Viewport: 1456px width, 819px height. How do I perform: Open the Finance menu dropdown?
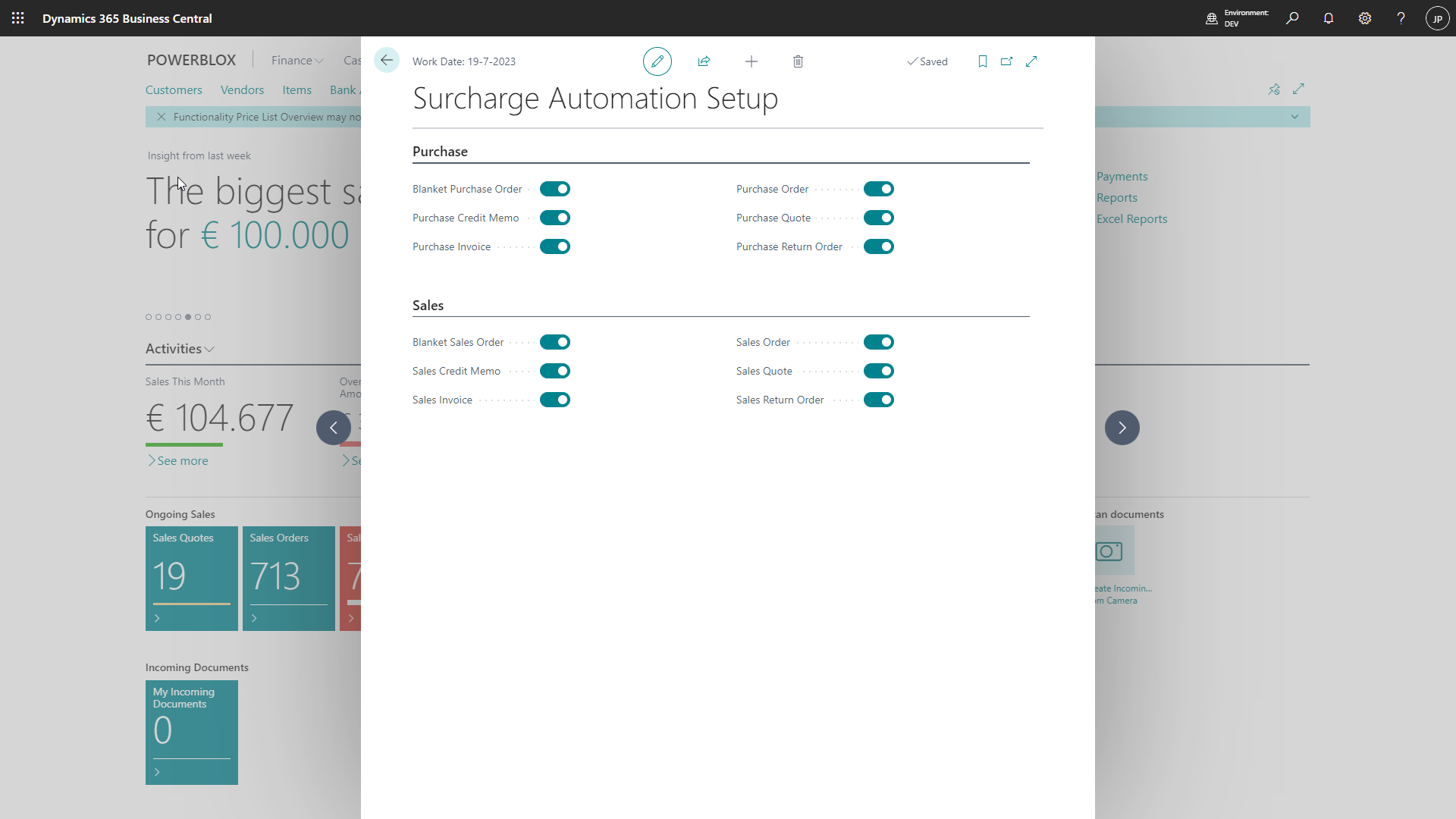point(296,60)
